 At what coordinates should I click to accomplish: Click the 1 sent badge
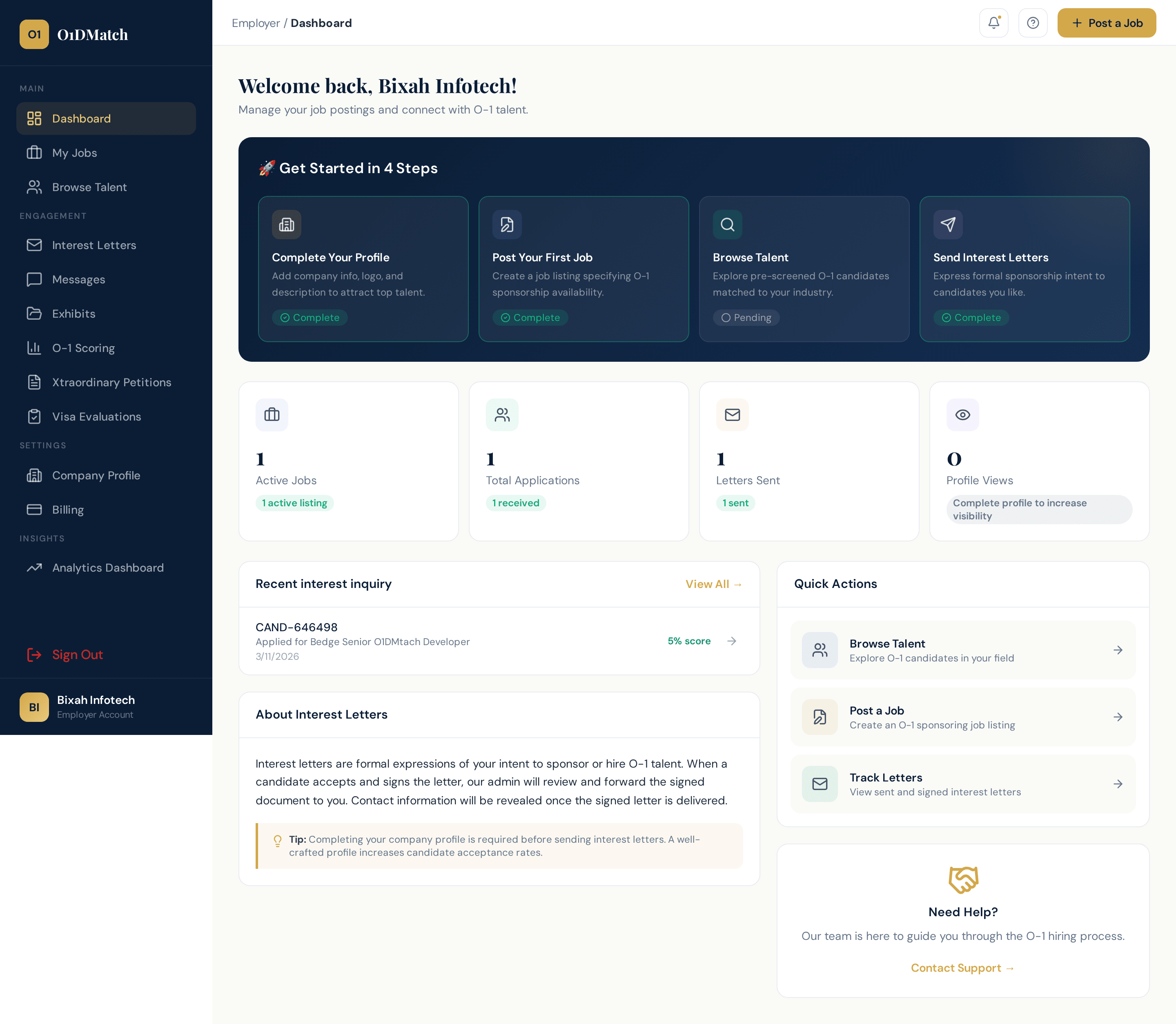735,503
